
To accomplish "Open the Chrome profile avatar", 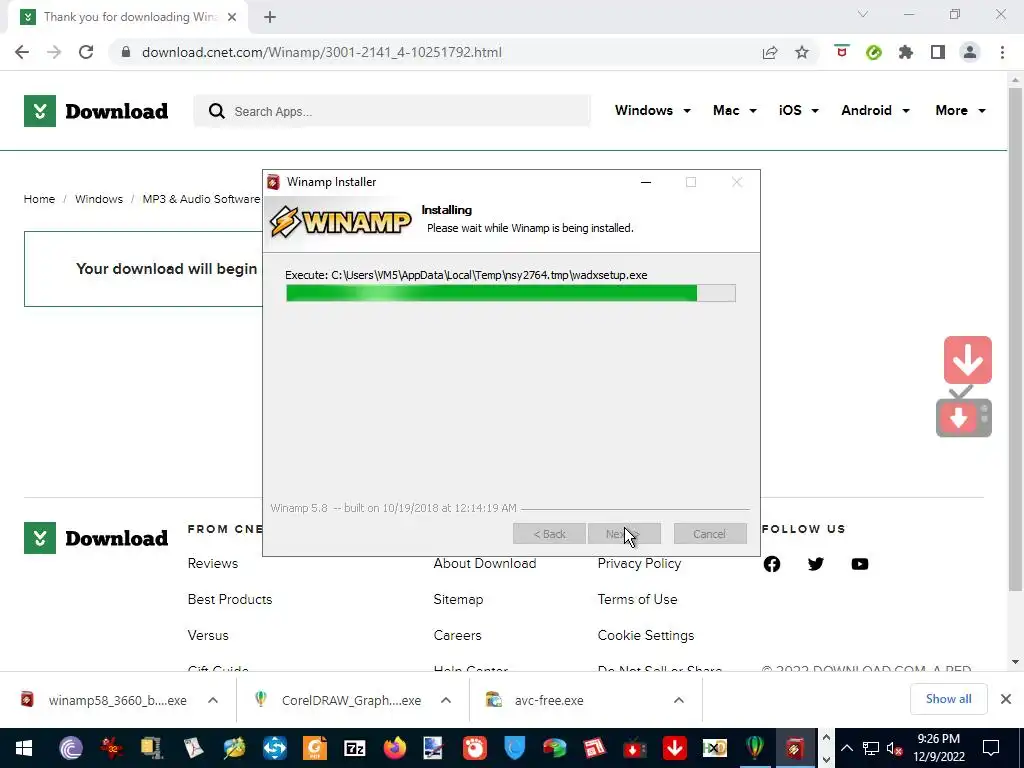I will pos(970,52).
